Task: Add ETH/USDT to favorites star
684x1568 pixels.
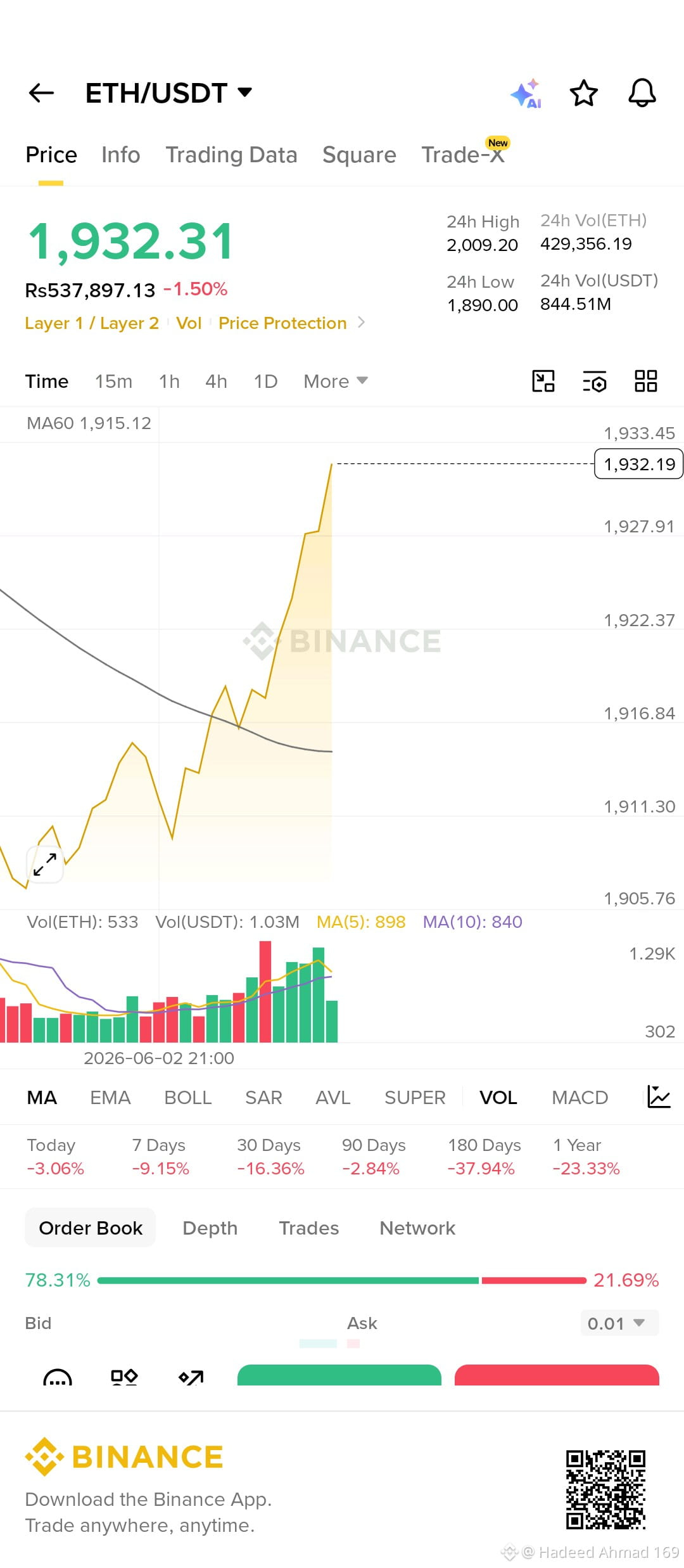Action: [584, 93]
